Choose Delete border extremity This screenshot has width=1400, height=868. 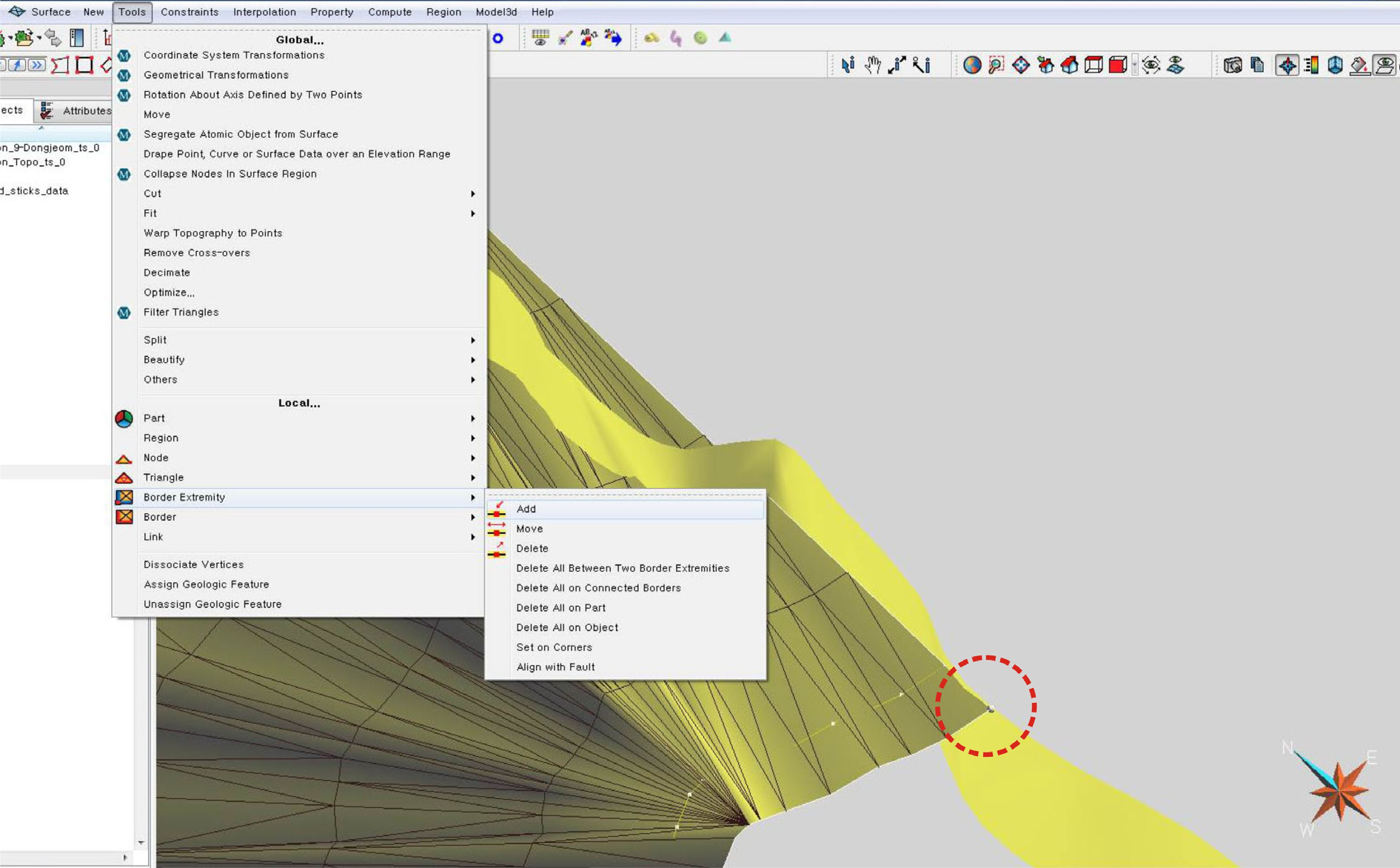coord(625,549)
